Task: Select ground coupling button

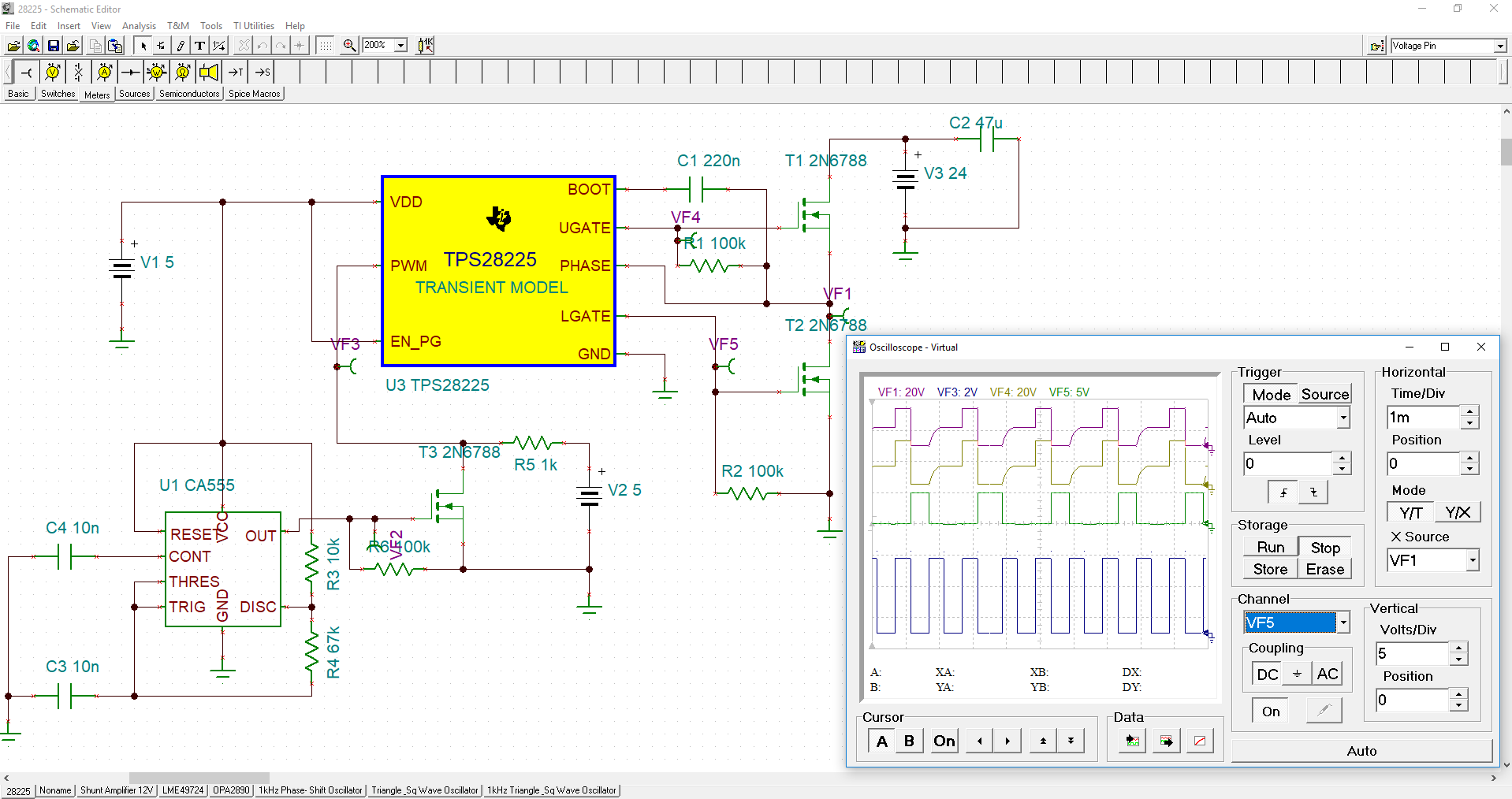Action: [1297, 675]
